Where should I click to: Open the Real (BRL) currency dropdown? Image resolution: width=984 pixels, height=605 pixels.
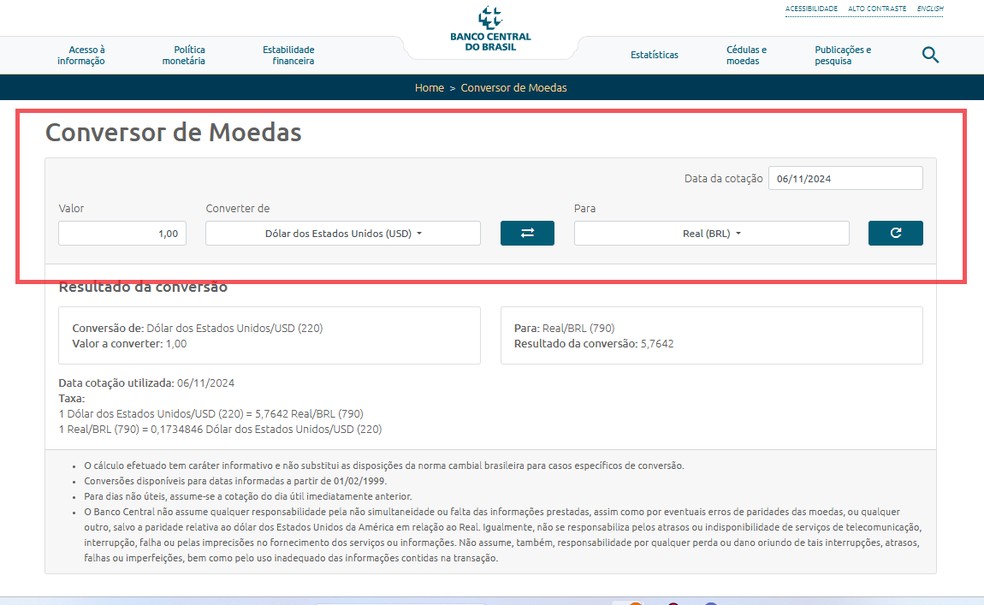pyautogui.click(x=710, y=232)
